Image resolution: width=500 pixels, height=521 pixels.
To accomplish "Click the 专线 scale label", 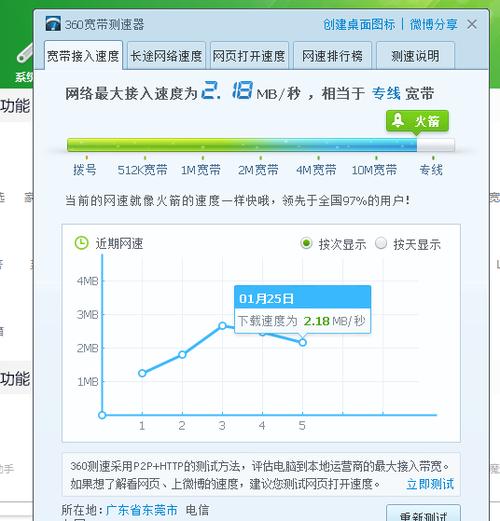I will [x=431, y=170].
